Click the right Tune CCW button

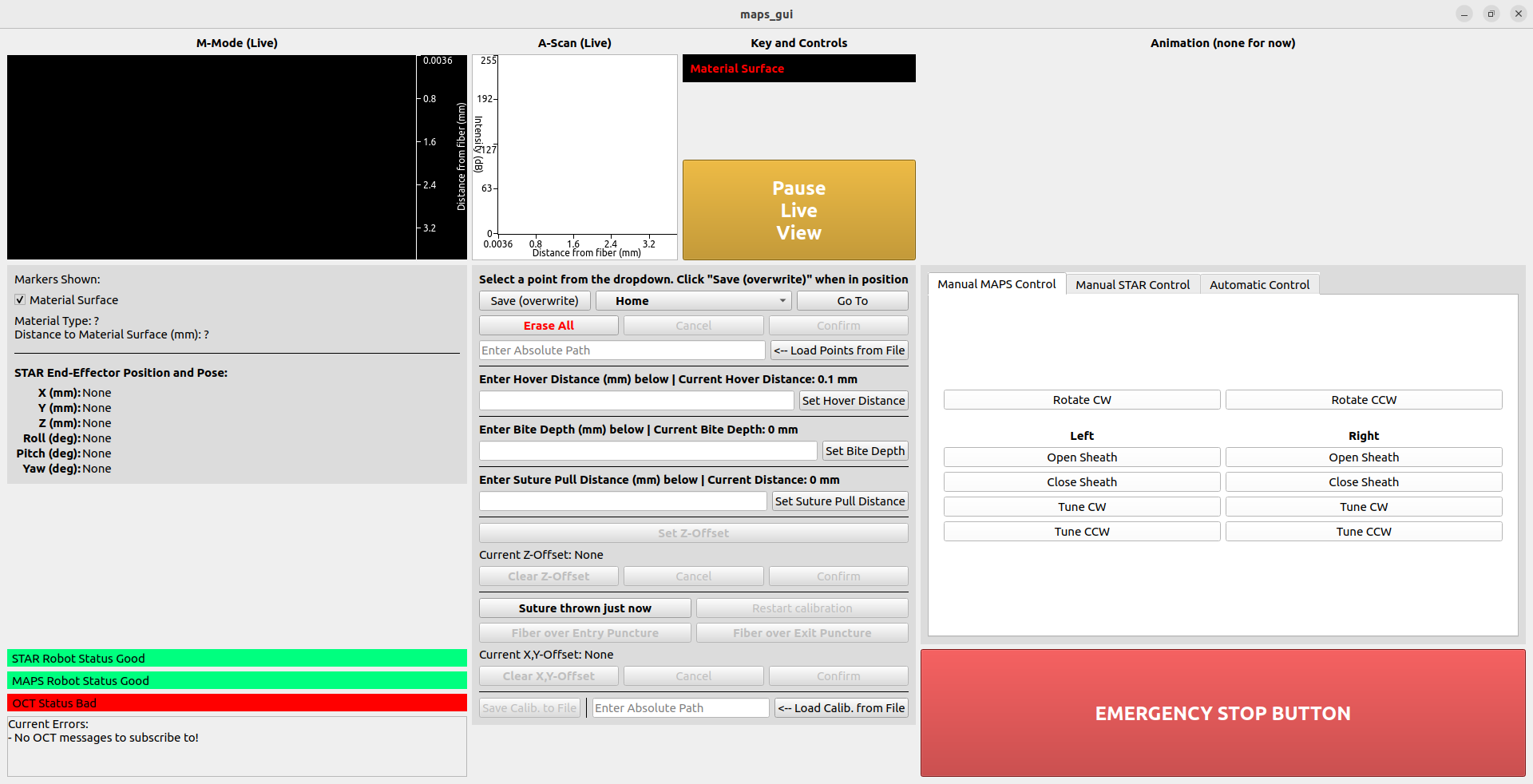[1363, 532]
